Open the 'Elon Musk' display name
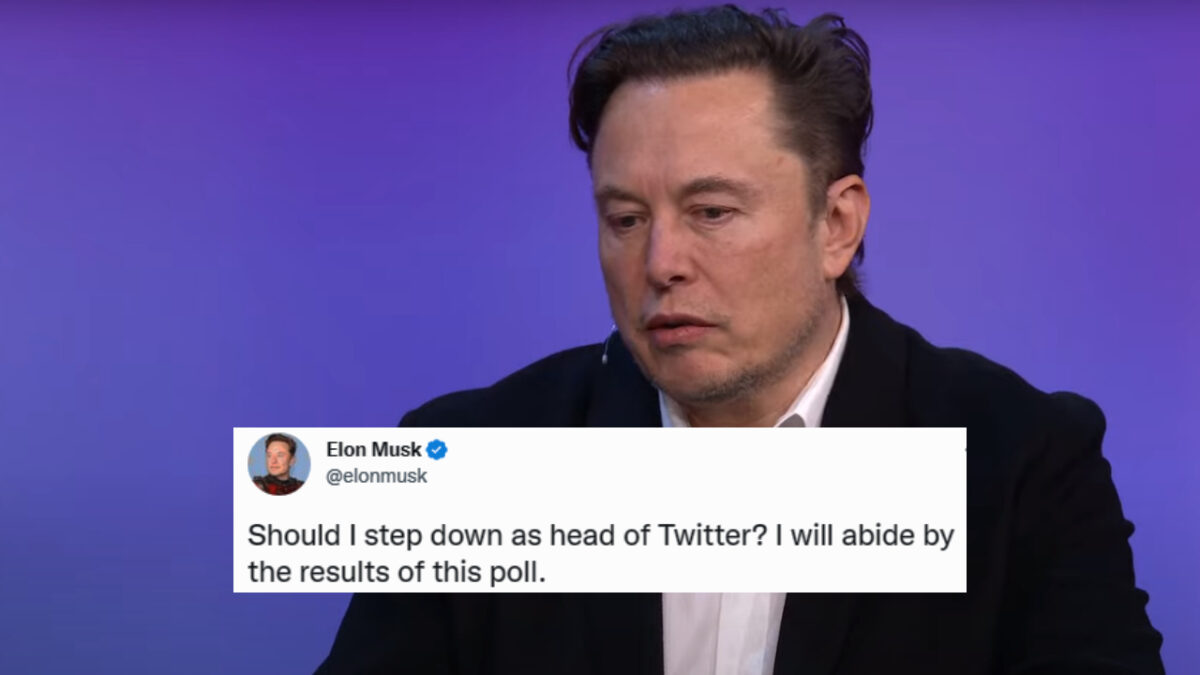Image resolution: width=1200 pixels, height=675 pixels. click(x=374, y=450)
